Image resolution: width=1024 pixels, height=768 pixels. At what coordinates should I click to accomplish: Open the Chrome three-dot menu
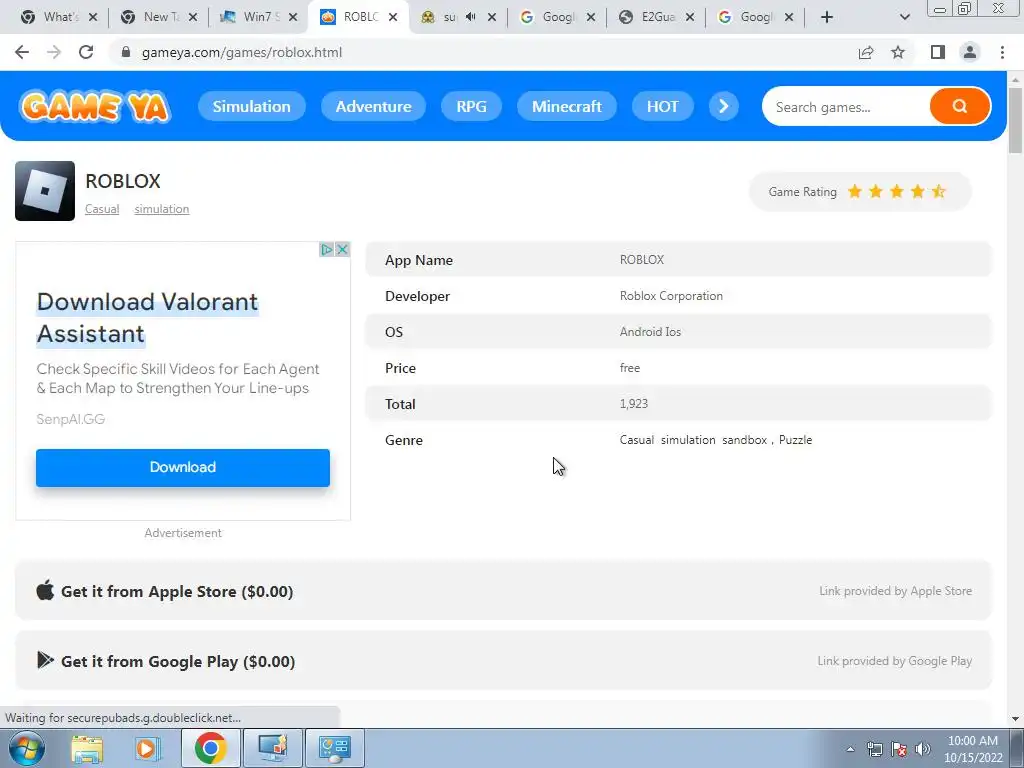click(x=1002, y=52)
